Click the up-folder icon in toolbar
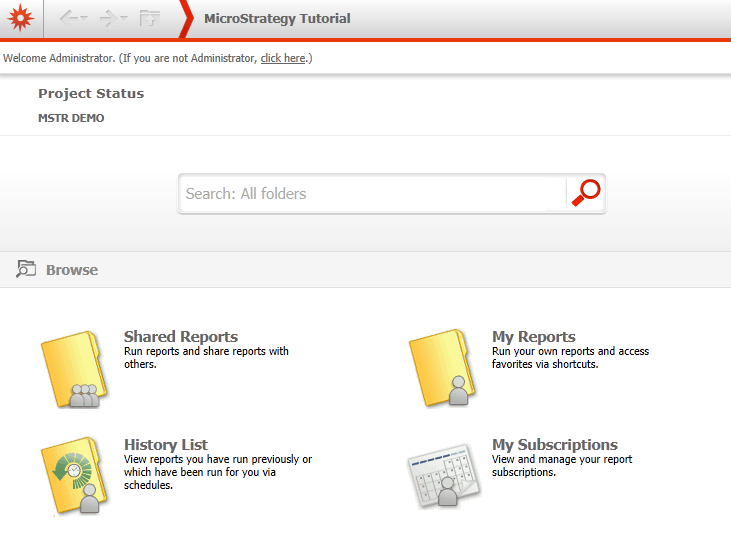 tap(150, 19)
